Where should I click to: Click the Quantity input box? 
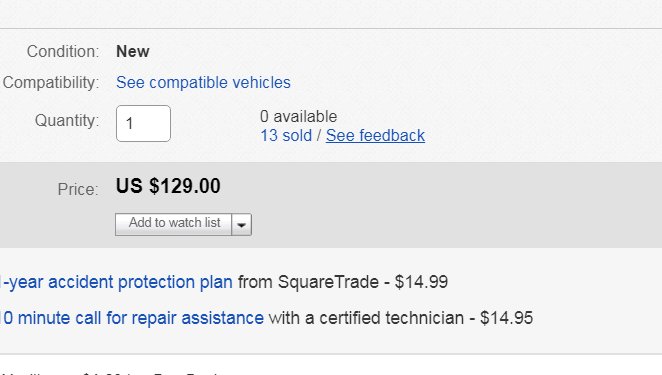(144, 123)
